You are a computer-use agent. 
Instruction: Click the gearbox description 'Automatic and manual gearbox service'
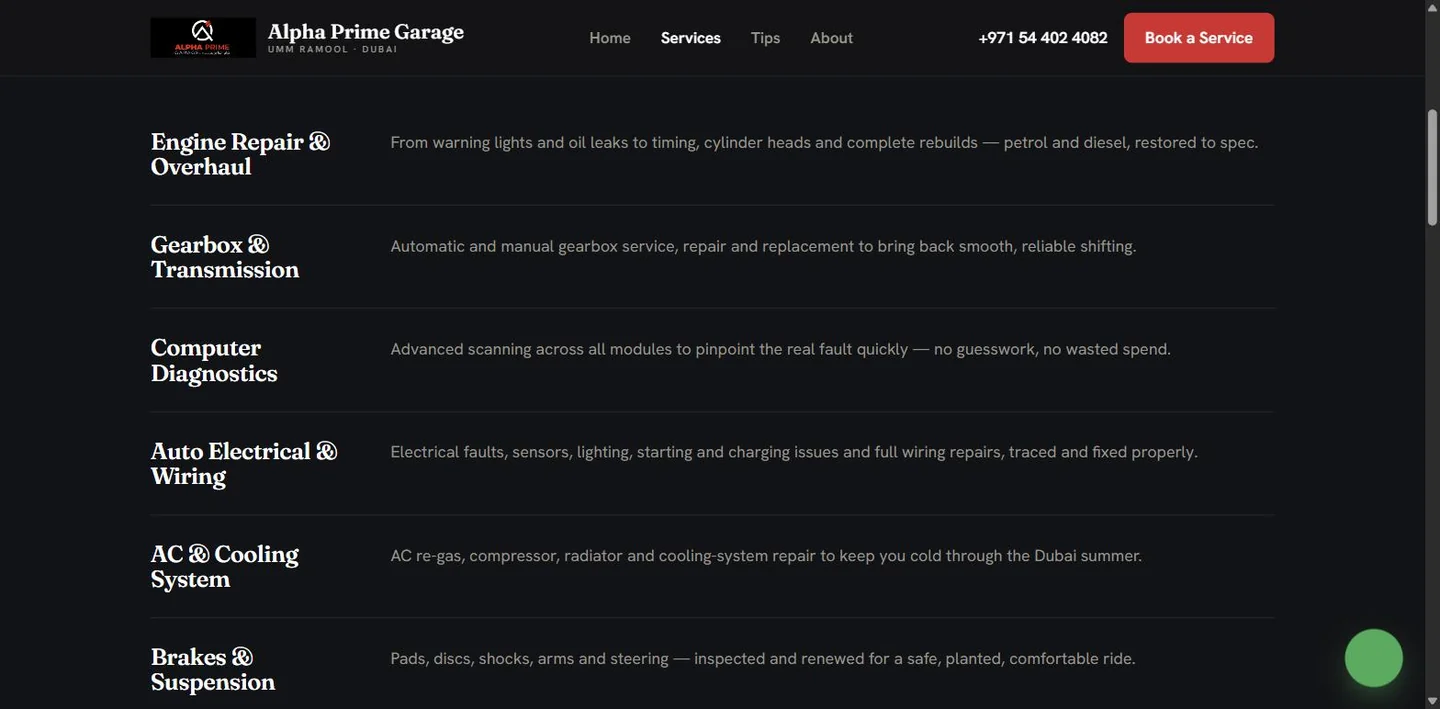click(763, 246)
